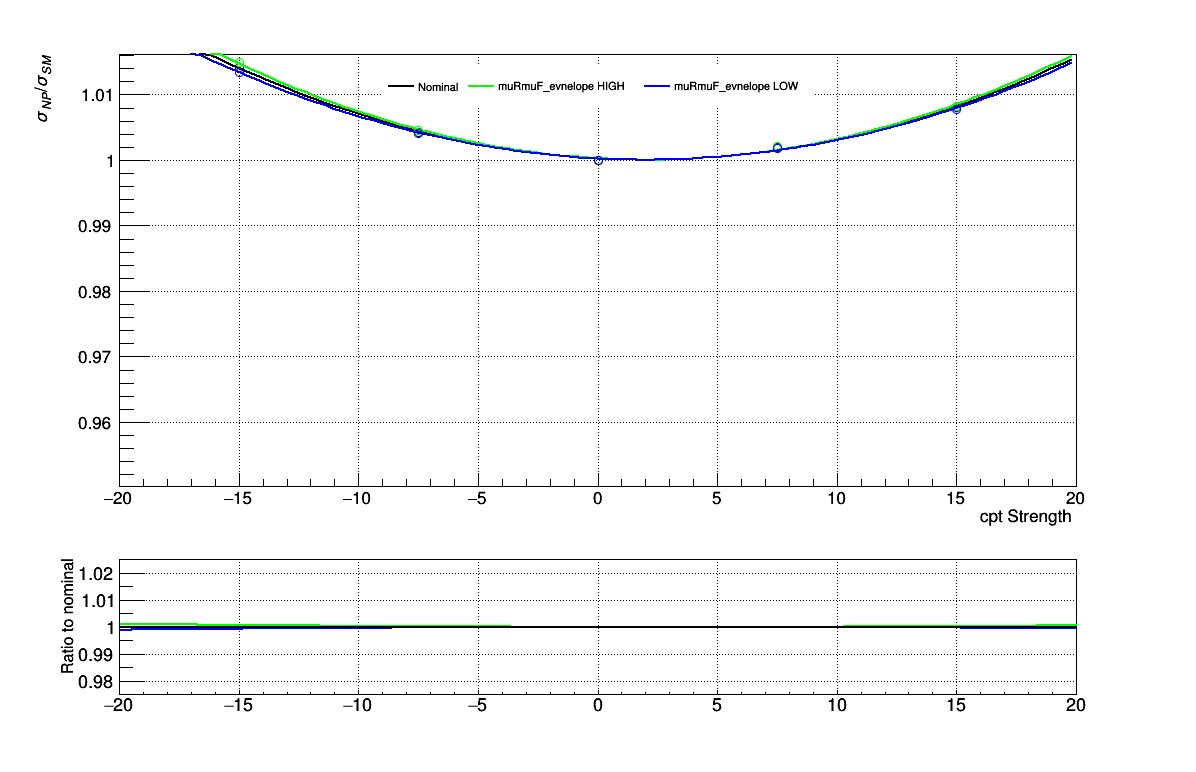Select the muRmuF_evnelope HIGH legend label
This screenshot has width=1196, height=772.
tap(561, 86)
